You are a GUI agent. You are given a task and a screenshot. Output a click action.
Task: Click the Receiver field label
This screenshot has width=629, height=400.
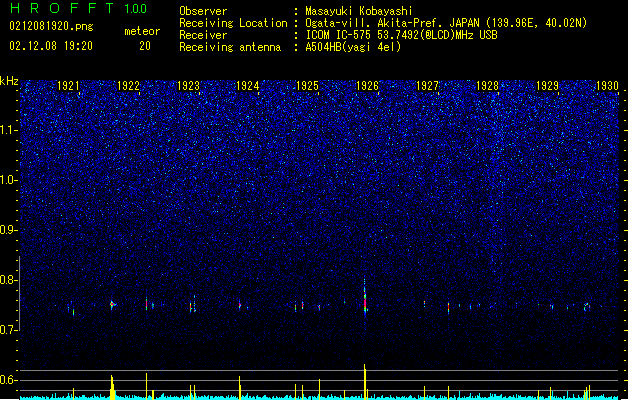[x=203, y=35]
